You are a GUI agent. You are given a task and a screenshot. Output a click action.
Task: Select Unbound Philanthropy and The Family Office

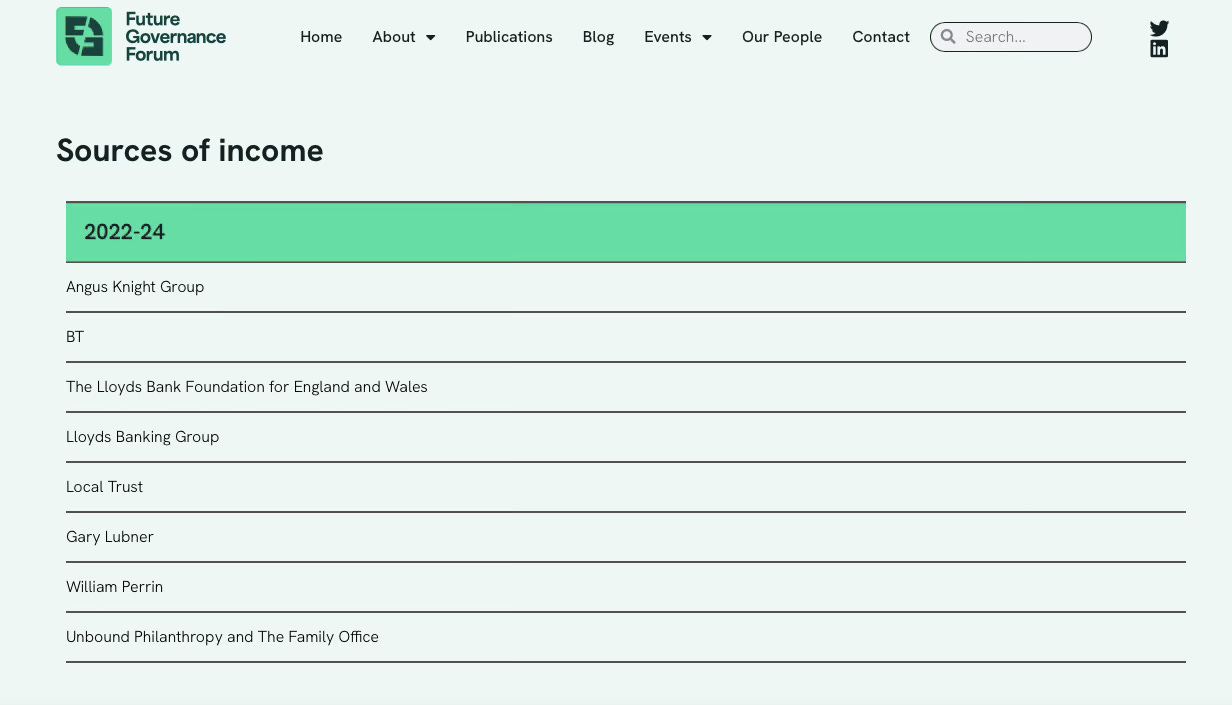(222, 637)
